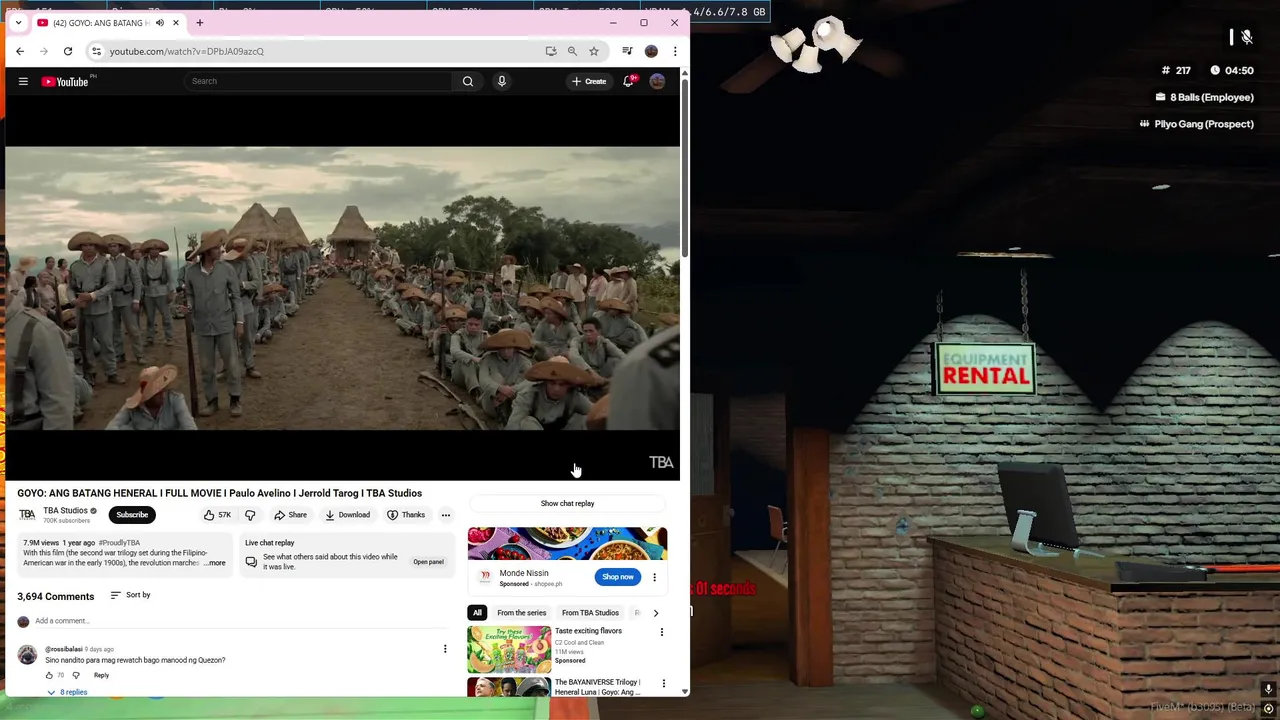The height and width of the screenshot is (720, 1280).
Task: Click the video player frame
Action: [342, 288]
